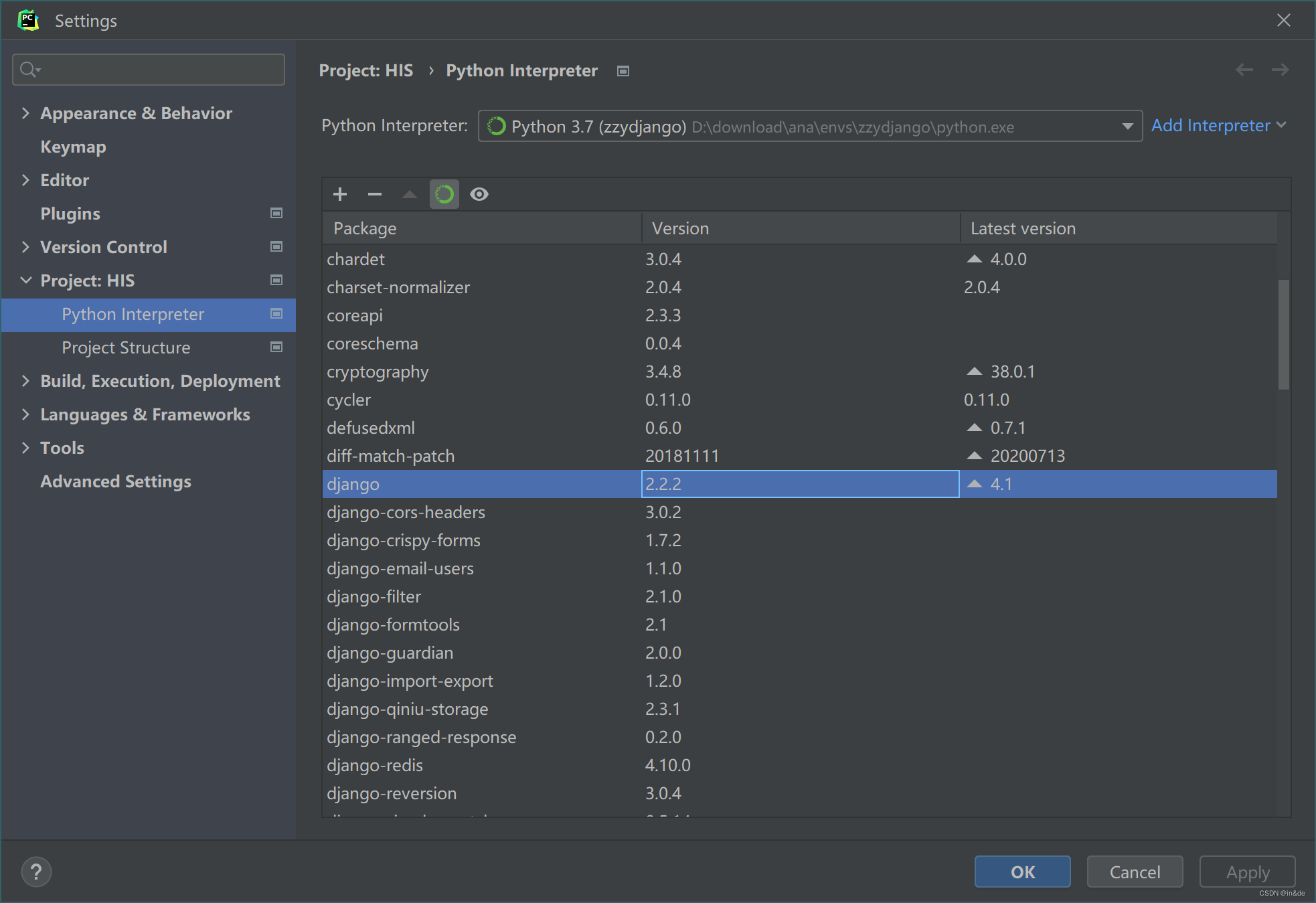
Task: Click the Apply button
Action: pos(1247,872)
